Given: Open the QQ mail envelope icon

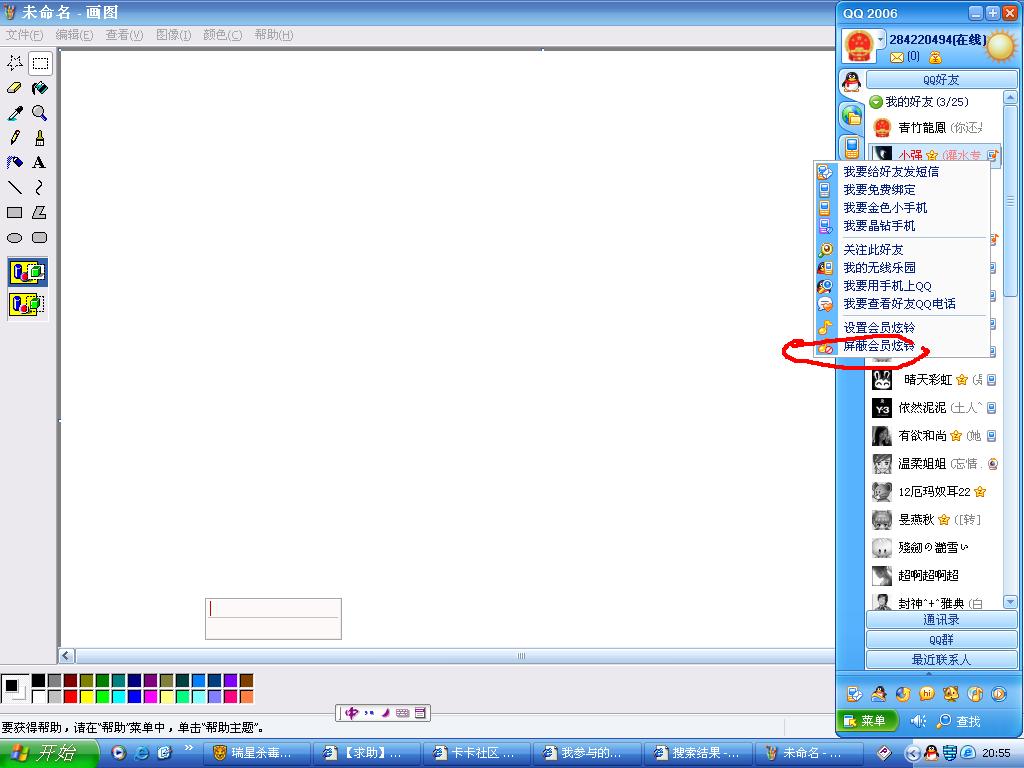Looking at the screenshot, I should pos(897,57).
